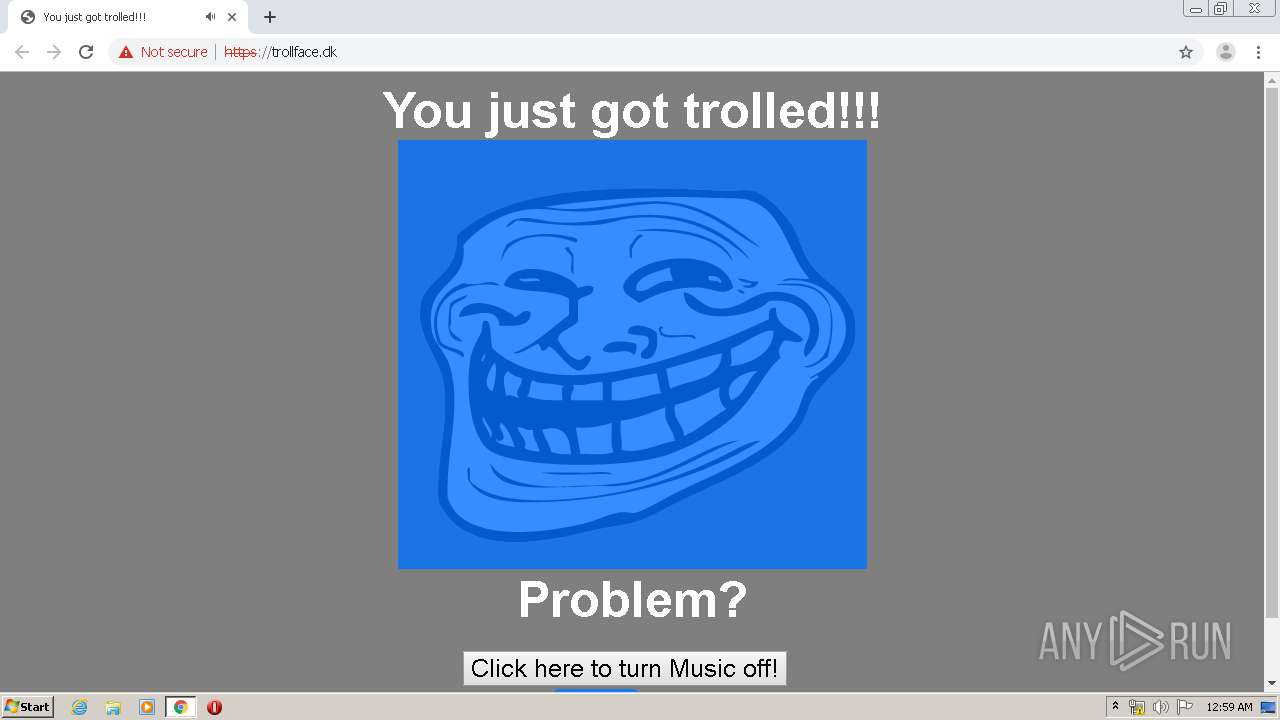Click the network tray icon
This screenshot has width=1280, height=720.
[x=1137, y=707]
